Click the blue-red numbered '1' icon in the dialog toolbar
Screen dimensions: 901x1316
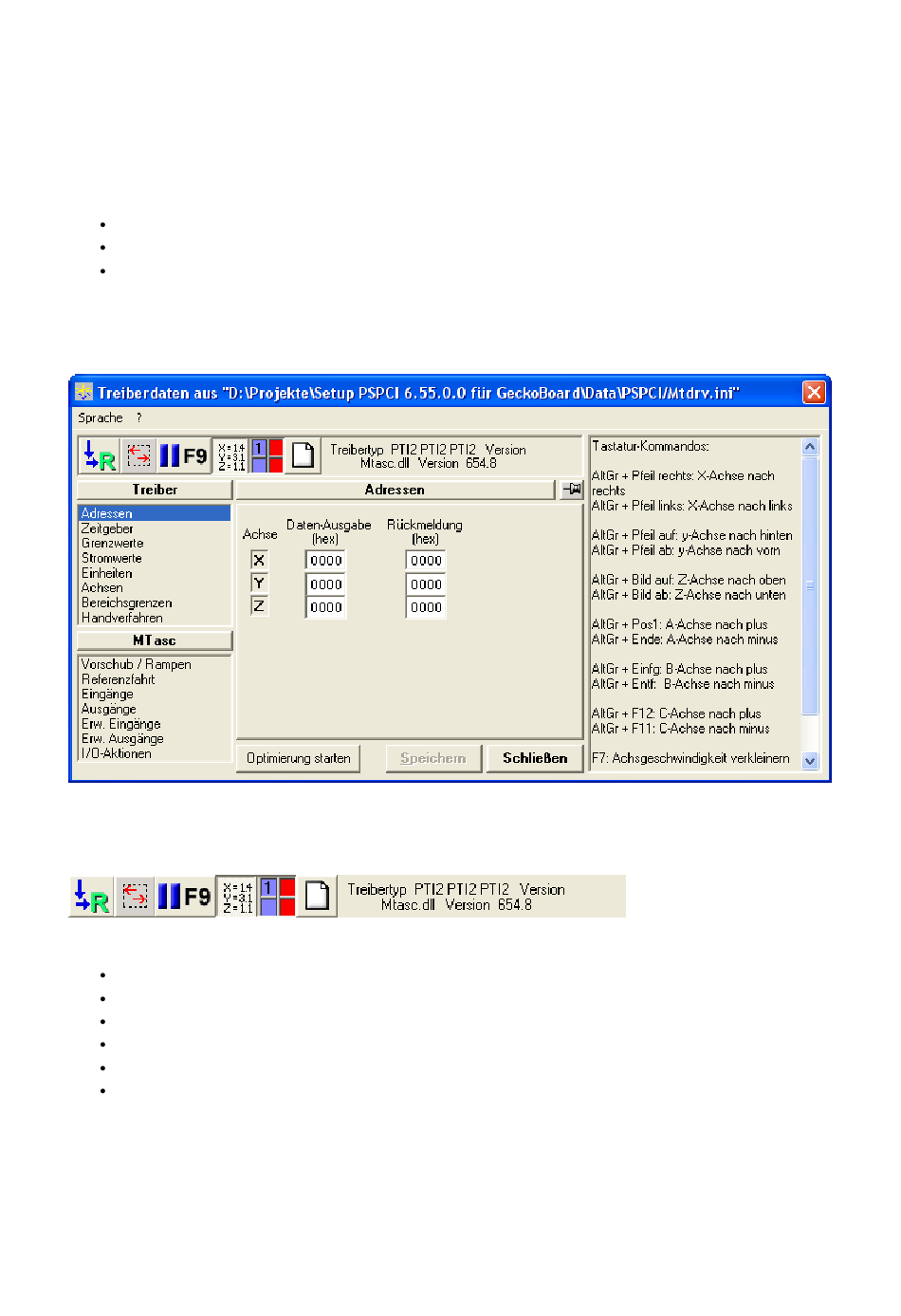click(x=267, y=456)
